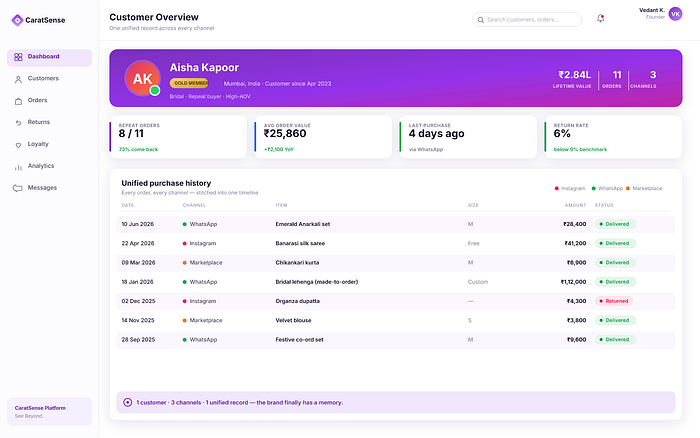Click Delivered badge on Emerald Anarkali row
Screen dimensions: 700x438
[x=616, y=224]
